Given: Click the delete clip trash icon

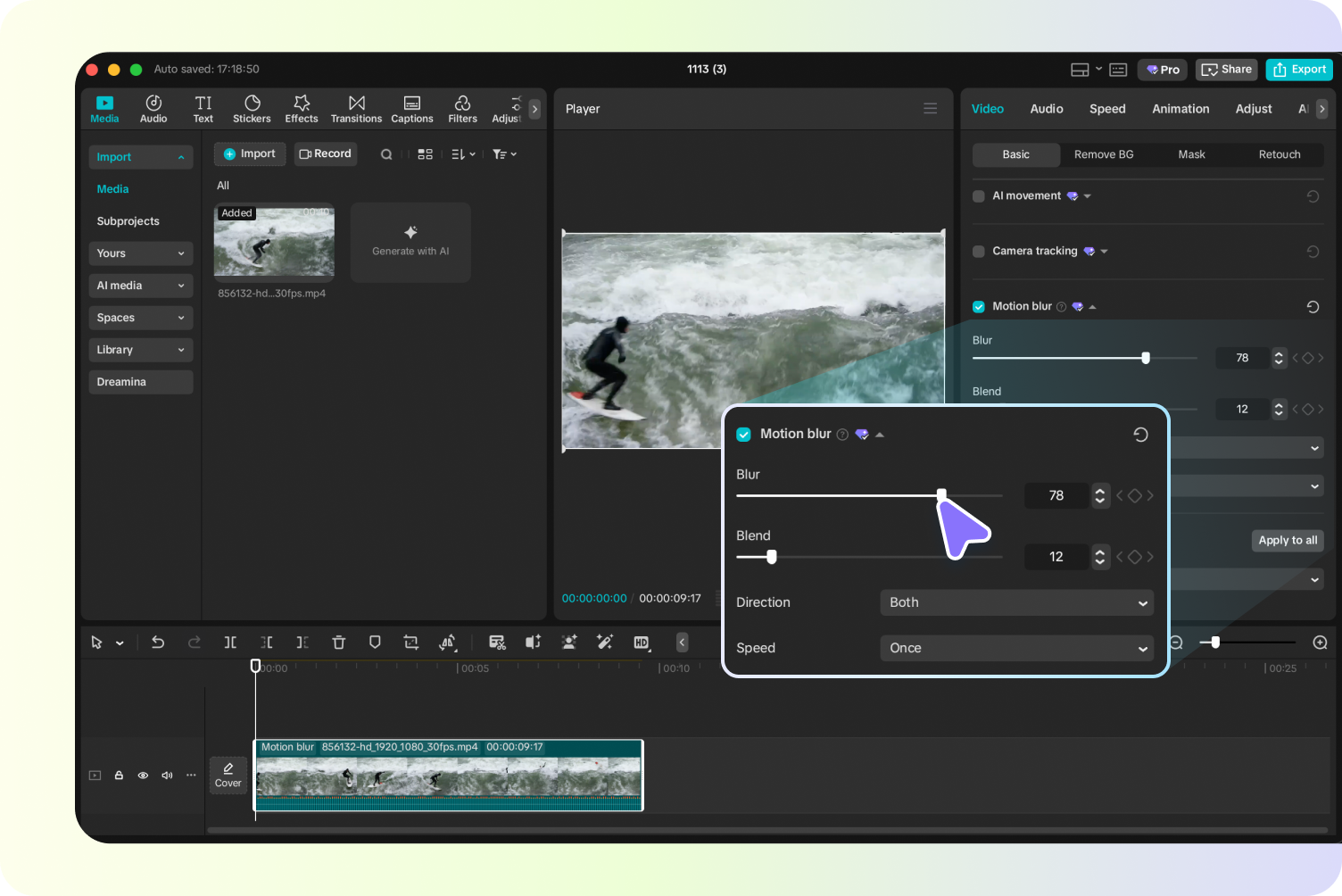Looking at the screenshot, I should click(339, 642).
